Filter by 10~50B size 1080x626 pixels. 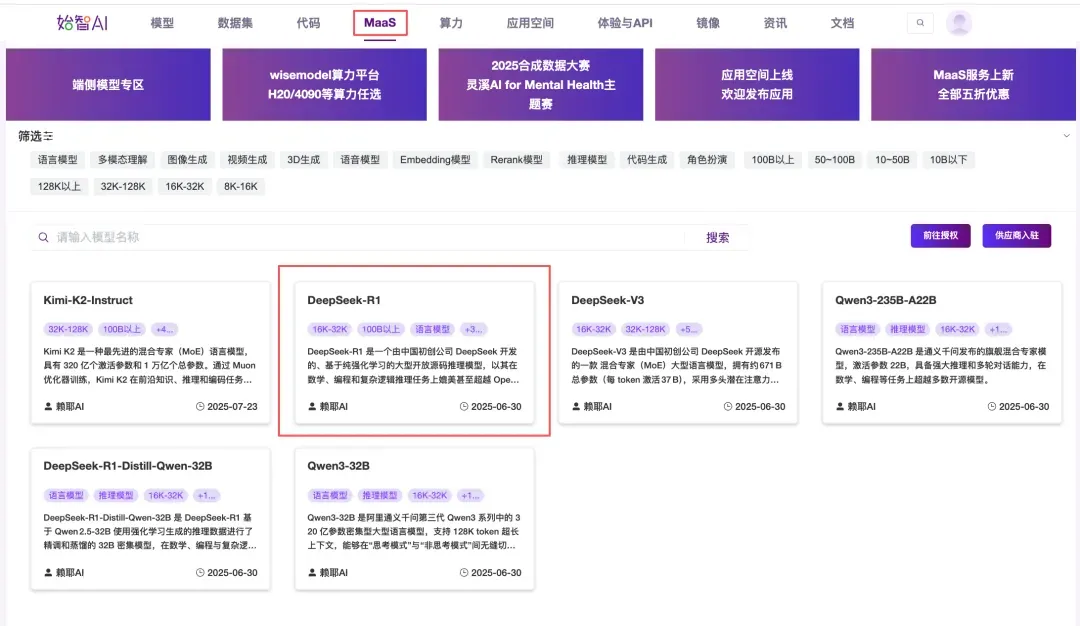tap(893, 160)
